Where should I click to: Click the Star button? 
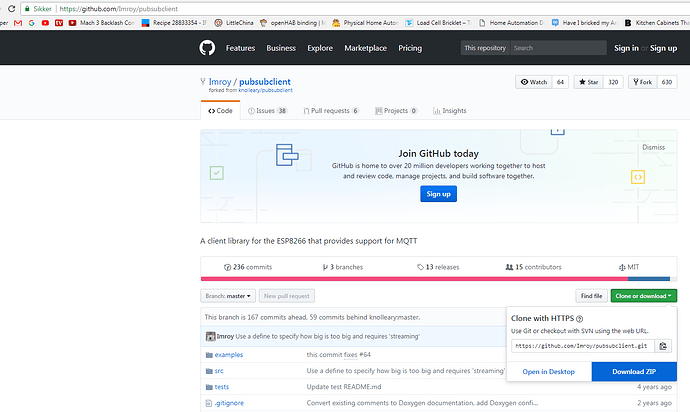(587, 82)
